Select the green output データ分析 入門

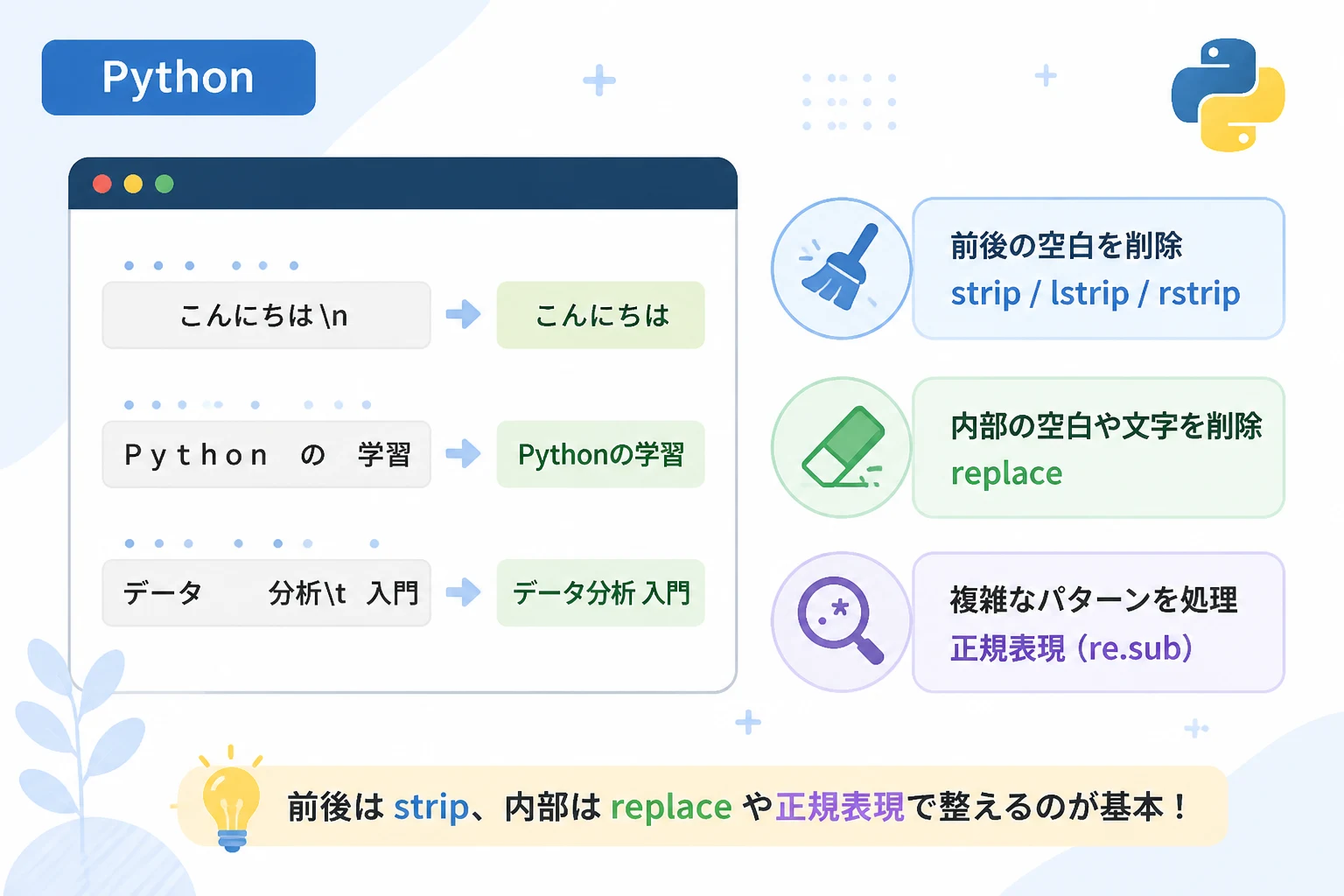[600, 592]
